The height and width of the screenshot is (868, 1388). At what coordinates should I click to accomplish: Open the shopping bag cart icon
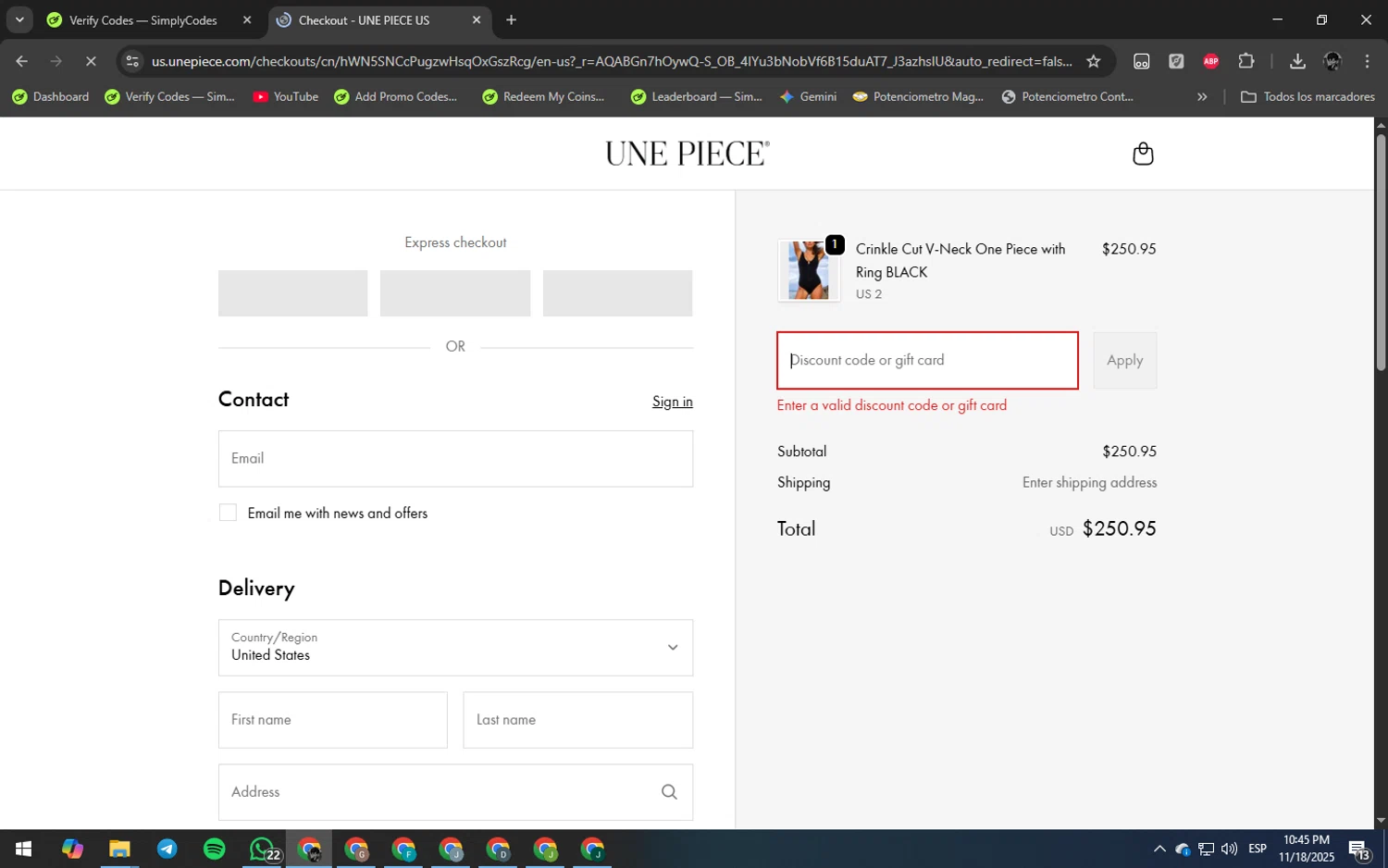click(x=1143, y=154)
